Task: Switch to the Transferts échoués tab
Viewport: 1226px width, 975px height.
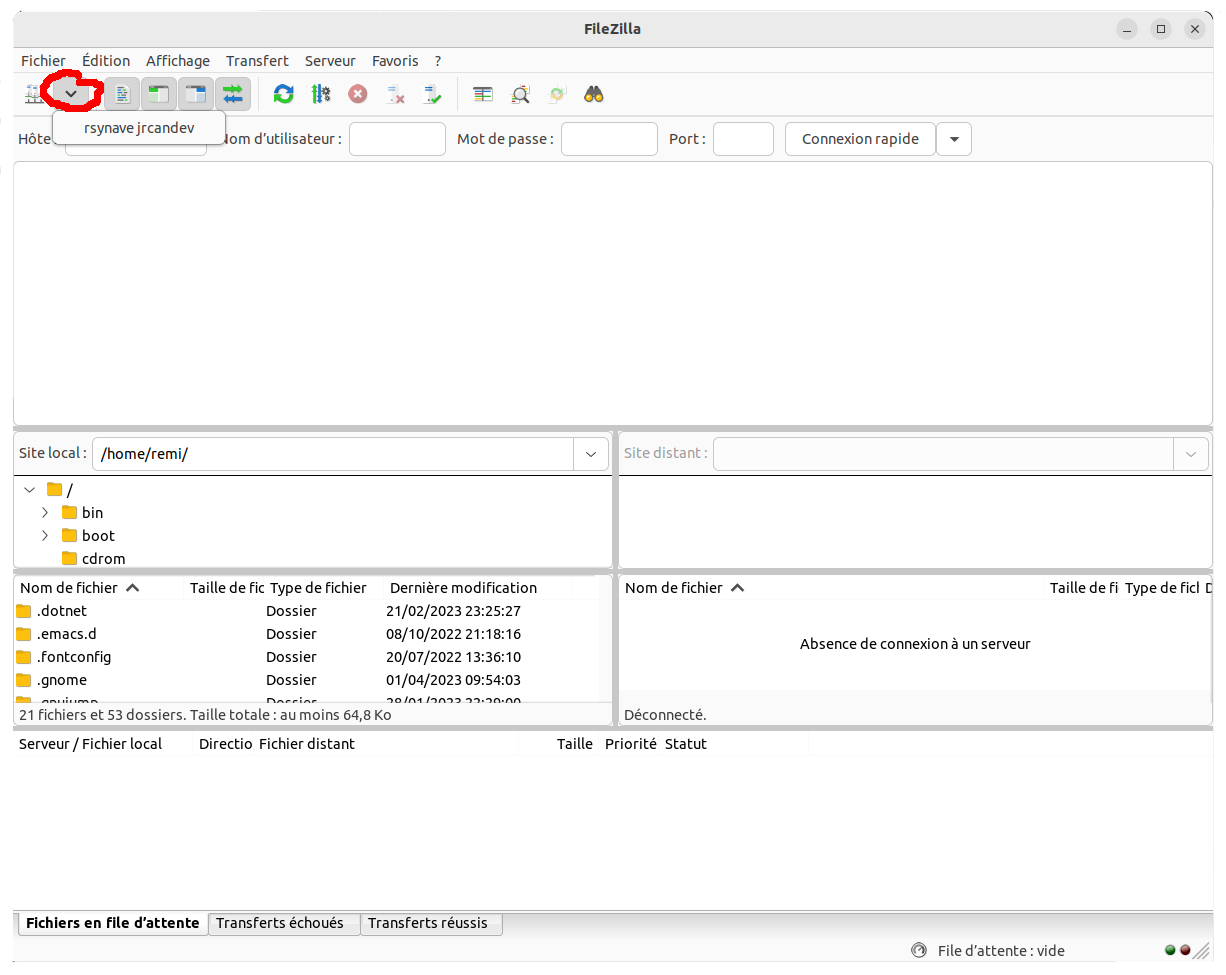Action: 280,923
